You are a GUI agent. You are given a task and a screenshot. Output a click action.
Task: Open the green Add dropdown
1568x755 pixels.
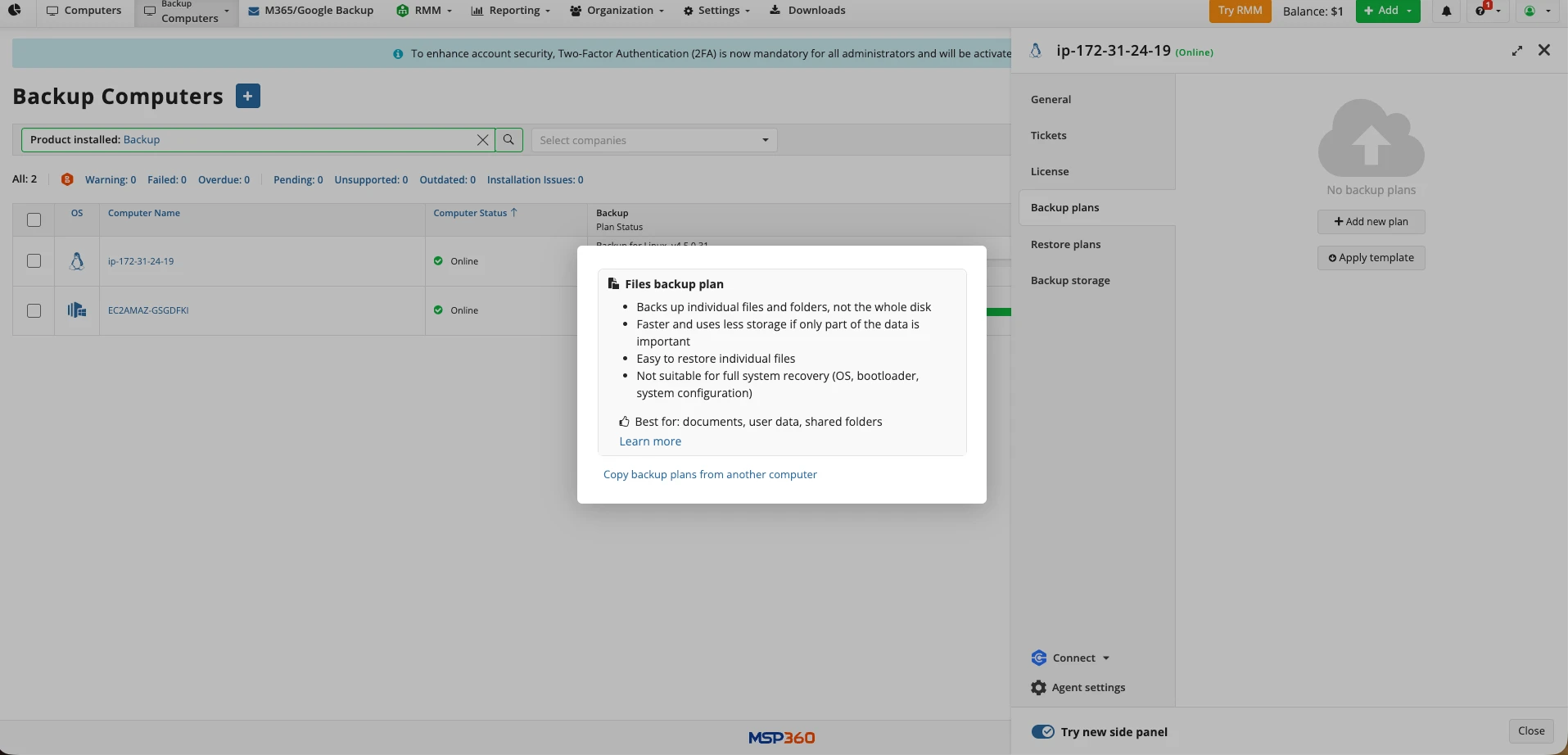[x=1388, y=11]
